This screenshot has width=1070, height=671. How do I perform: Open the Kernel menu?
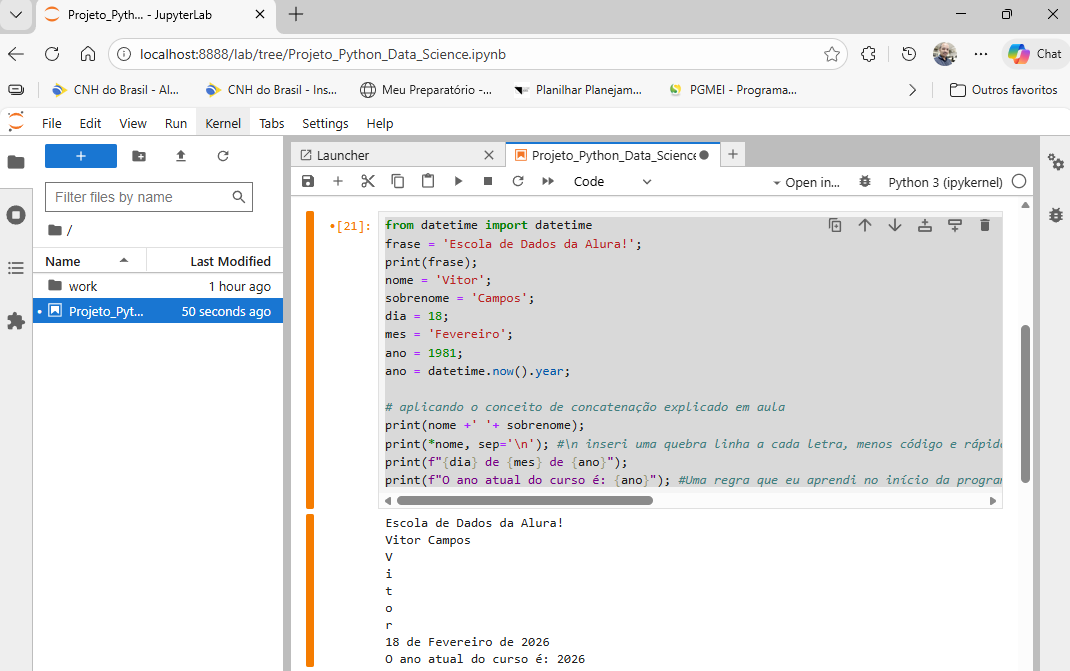tap(223, 123)
